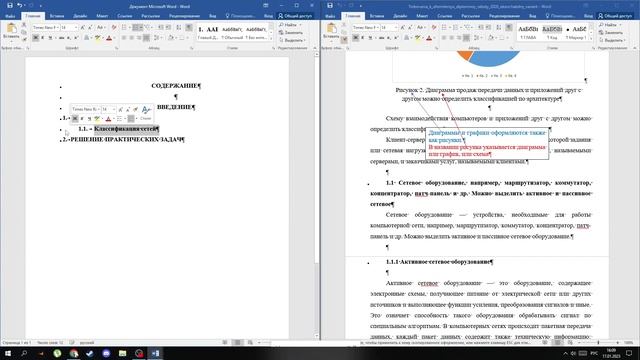
Task: Open line spacing menu in left ribbon
Action: point(157,38)
